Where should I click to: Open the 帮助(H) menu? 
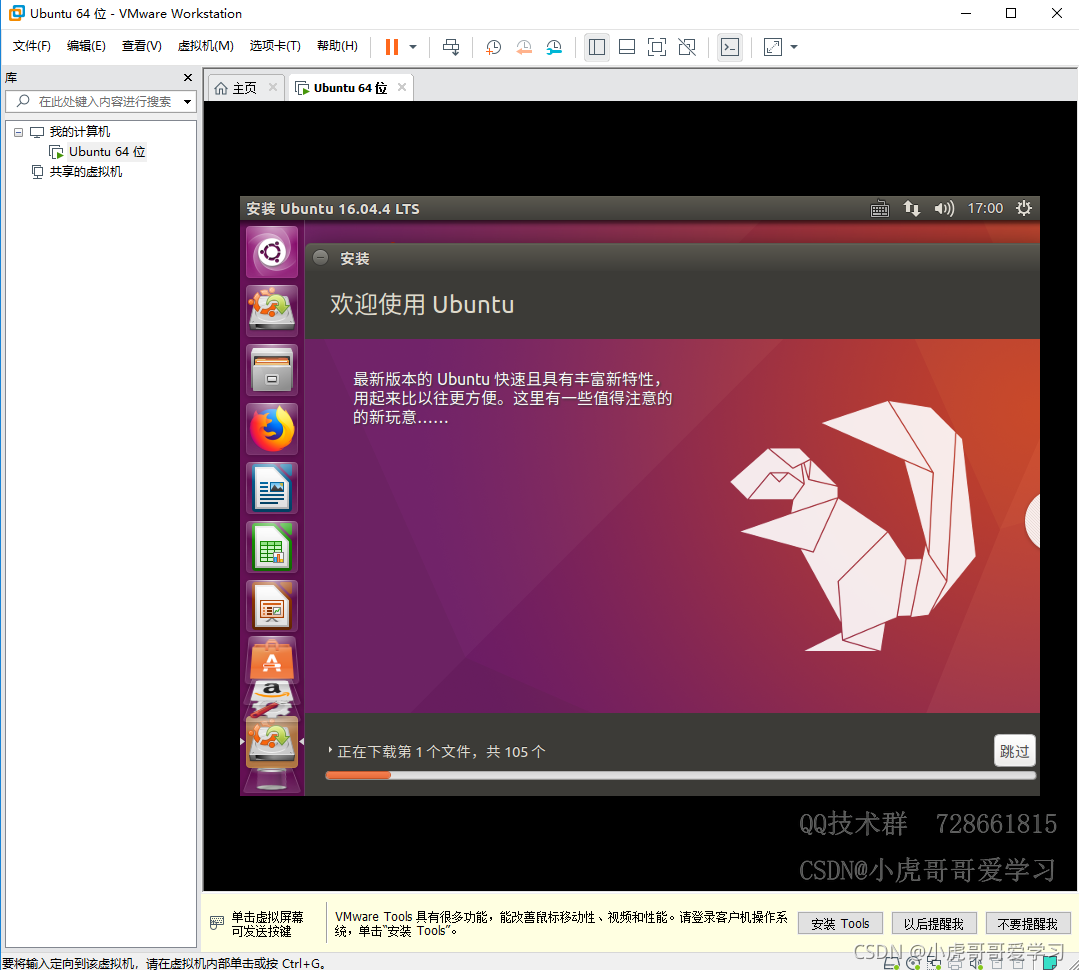[336, 46]
